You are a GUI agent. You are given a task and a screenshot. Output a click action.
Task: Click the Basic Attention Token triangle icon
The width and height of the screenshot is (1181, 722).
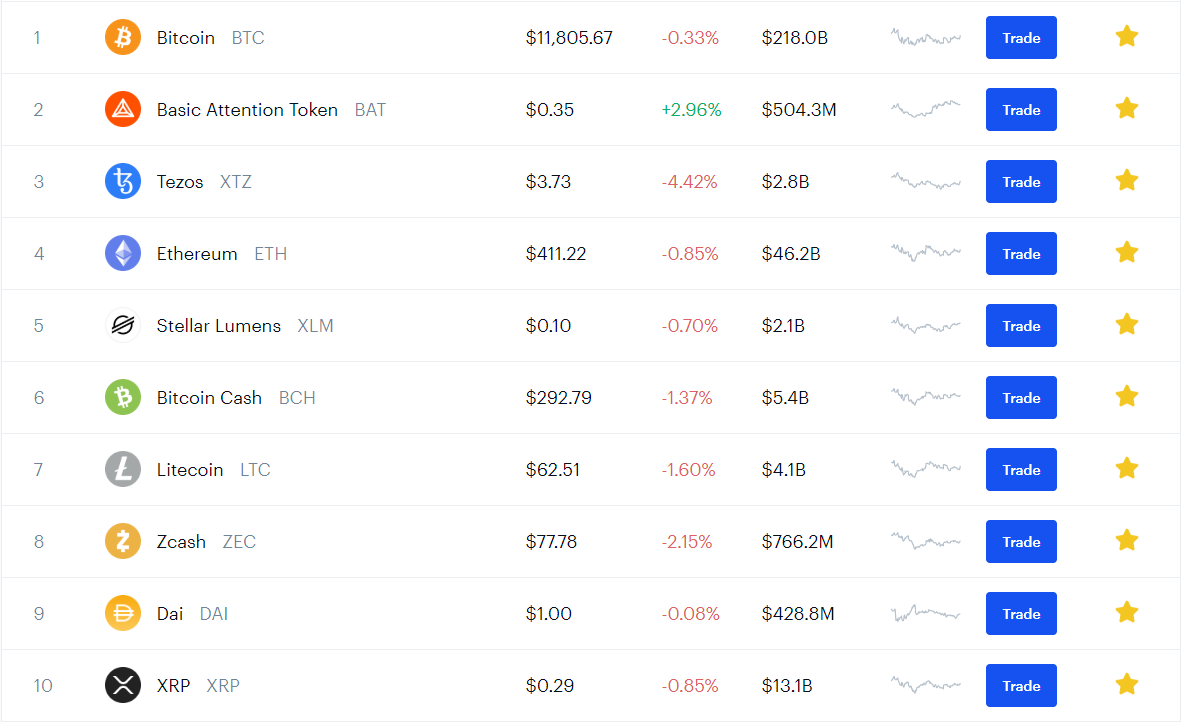click(x=123, y=109)
